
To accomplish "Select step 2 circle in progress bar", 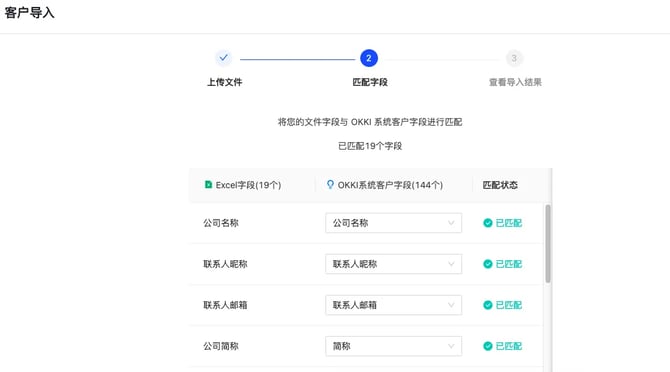I will (x=369, y=58).
